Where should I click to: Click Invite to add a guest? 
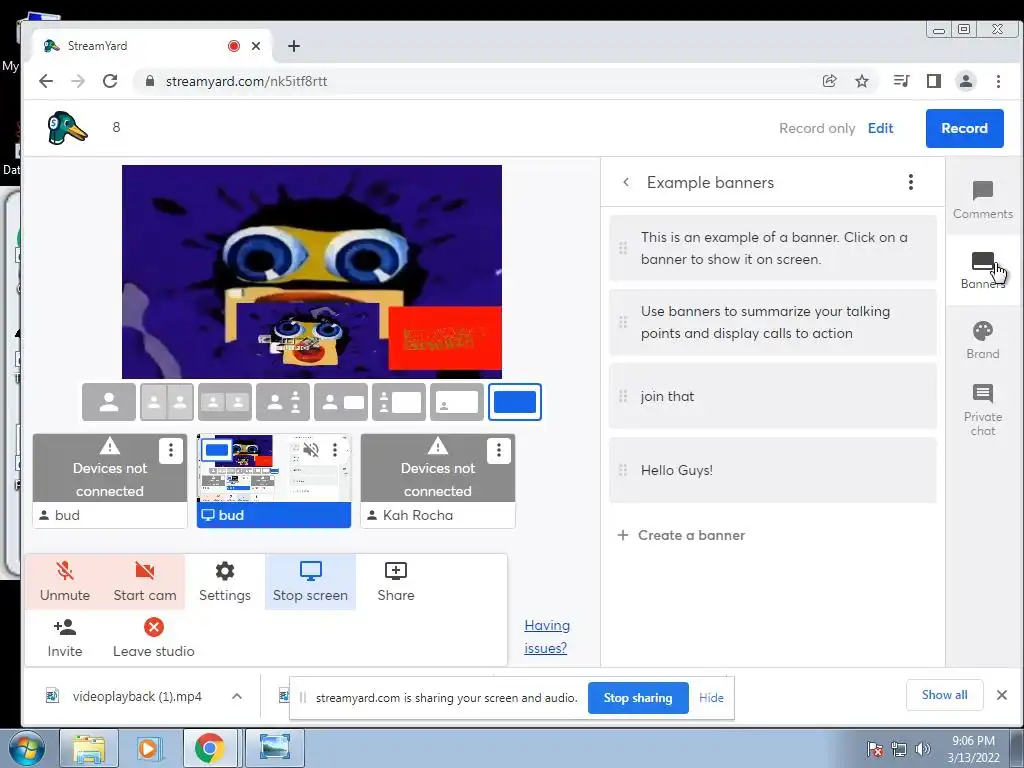(x=65, y=638)
